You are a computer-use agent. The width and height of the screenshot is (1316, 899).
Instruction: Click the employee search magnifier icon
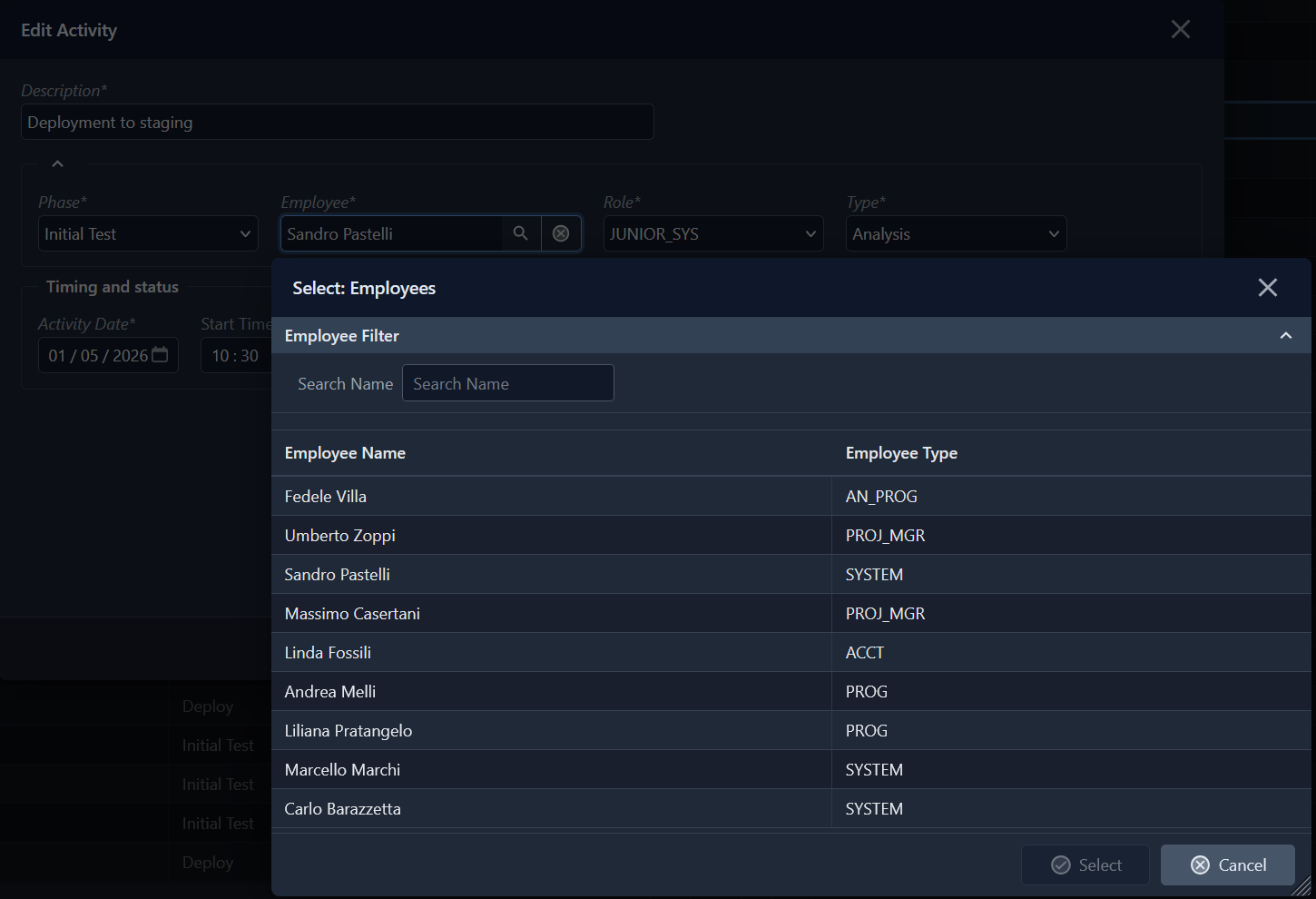(x=521, y=233)
